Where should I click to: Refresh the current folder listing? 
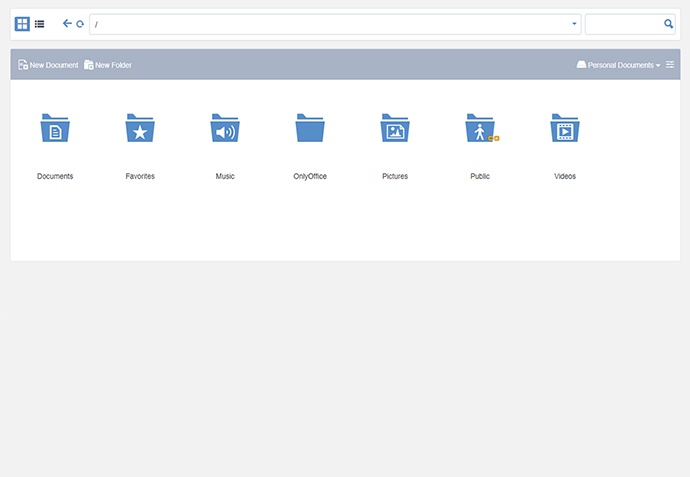pyautogui.click(x=80, y=23)
